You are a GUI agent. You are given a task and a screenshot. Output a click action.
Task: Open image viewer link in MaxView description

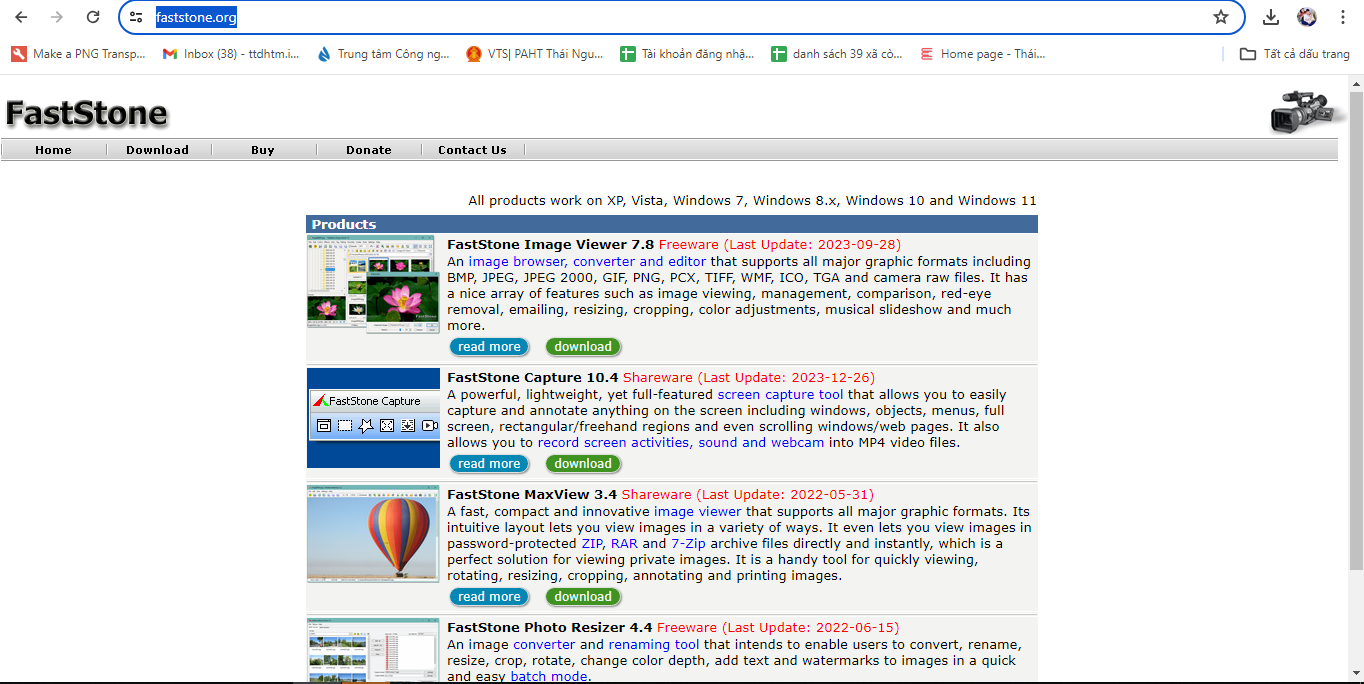(x=698, y=512)
